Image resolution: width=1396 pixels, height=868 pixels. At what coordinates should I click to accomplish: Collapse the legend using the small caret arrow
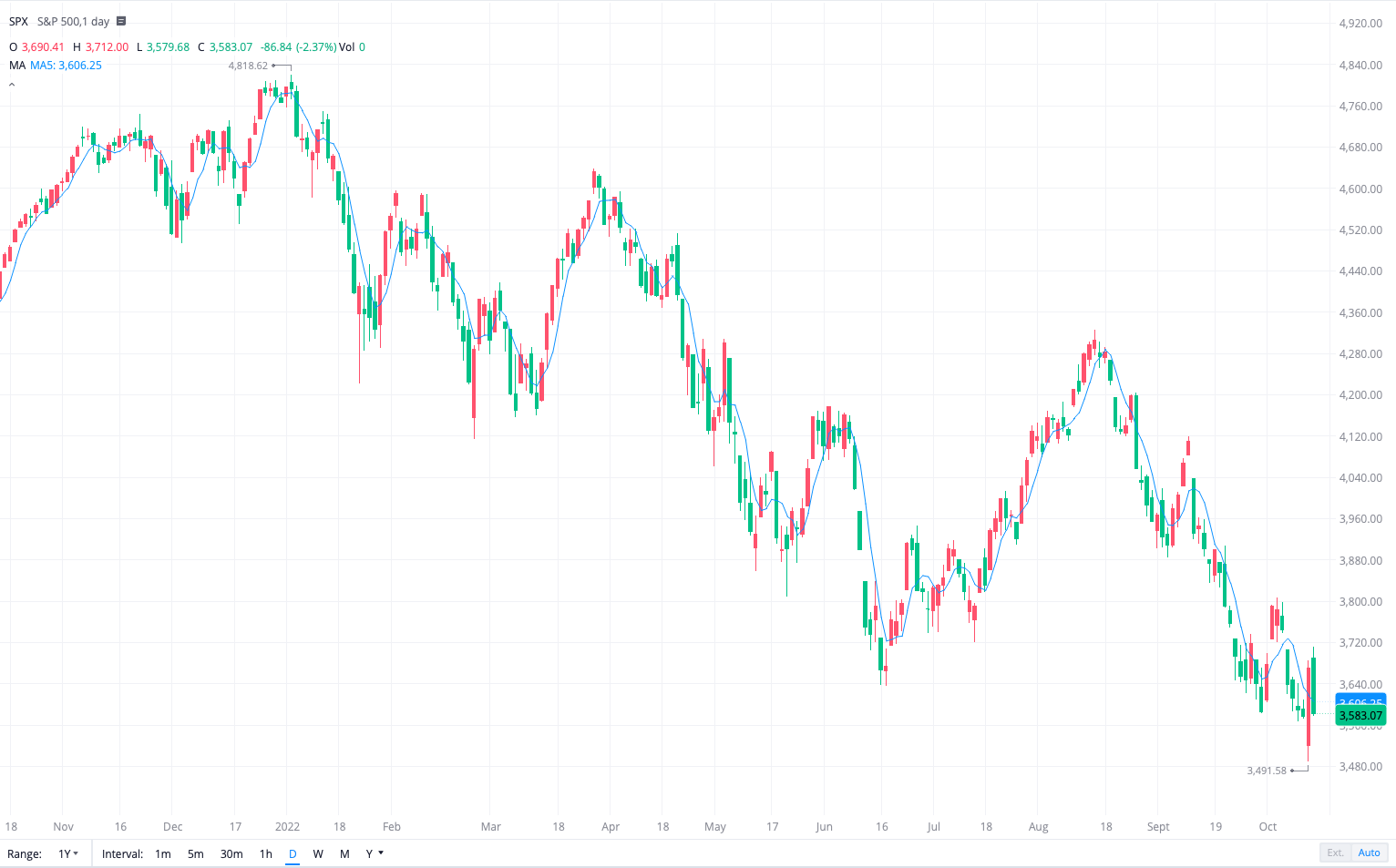pos(11,83)
